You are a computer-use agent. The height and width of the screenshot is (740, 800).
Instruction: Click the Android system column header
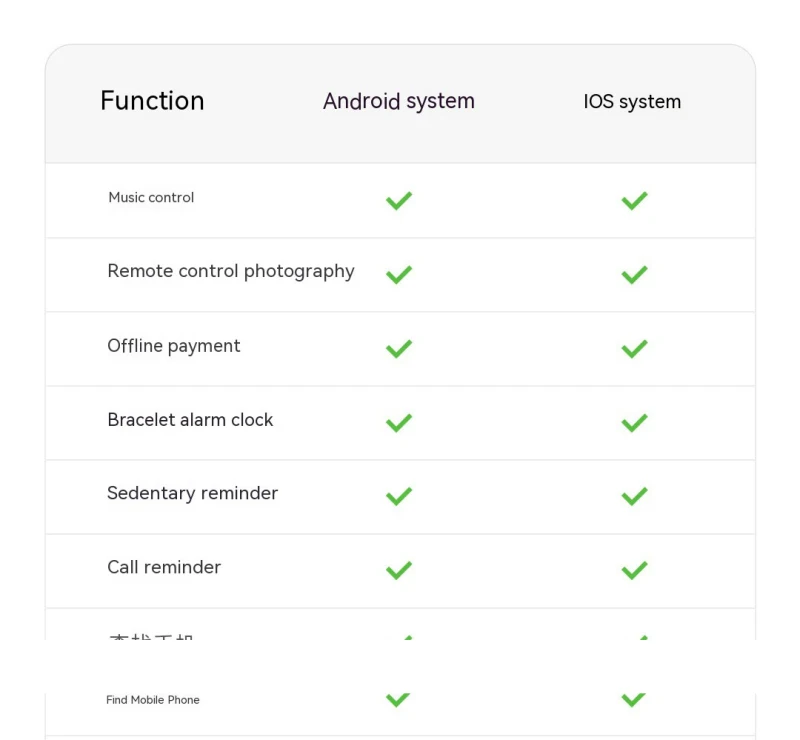click(x=398, y=101)
